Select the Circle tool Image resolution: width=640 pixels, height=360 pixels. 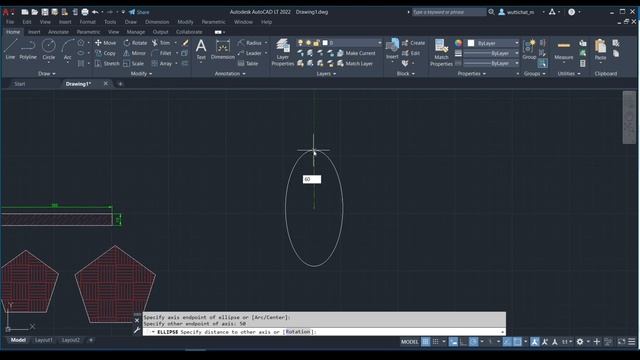(49, 49)
